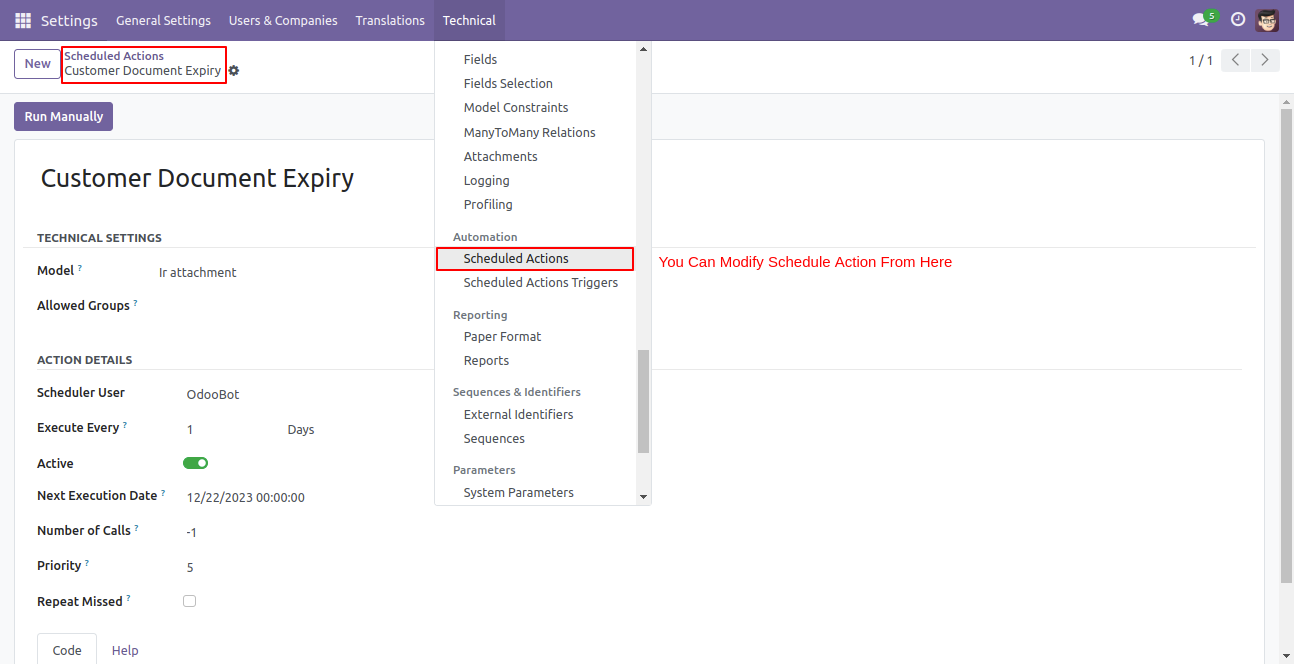This screenshot has width=1294, height=664.
Task: Click the Number of Calls help question mark
Action: click(x=136, y=528)
